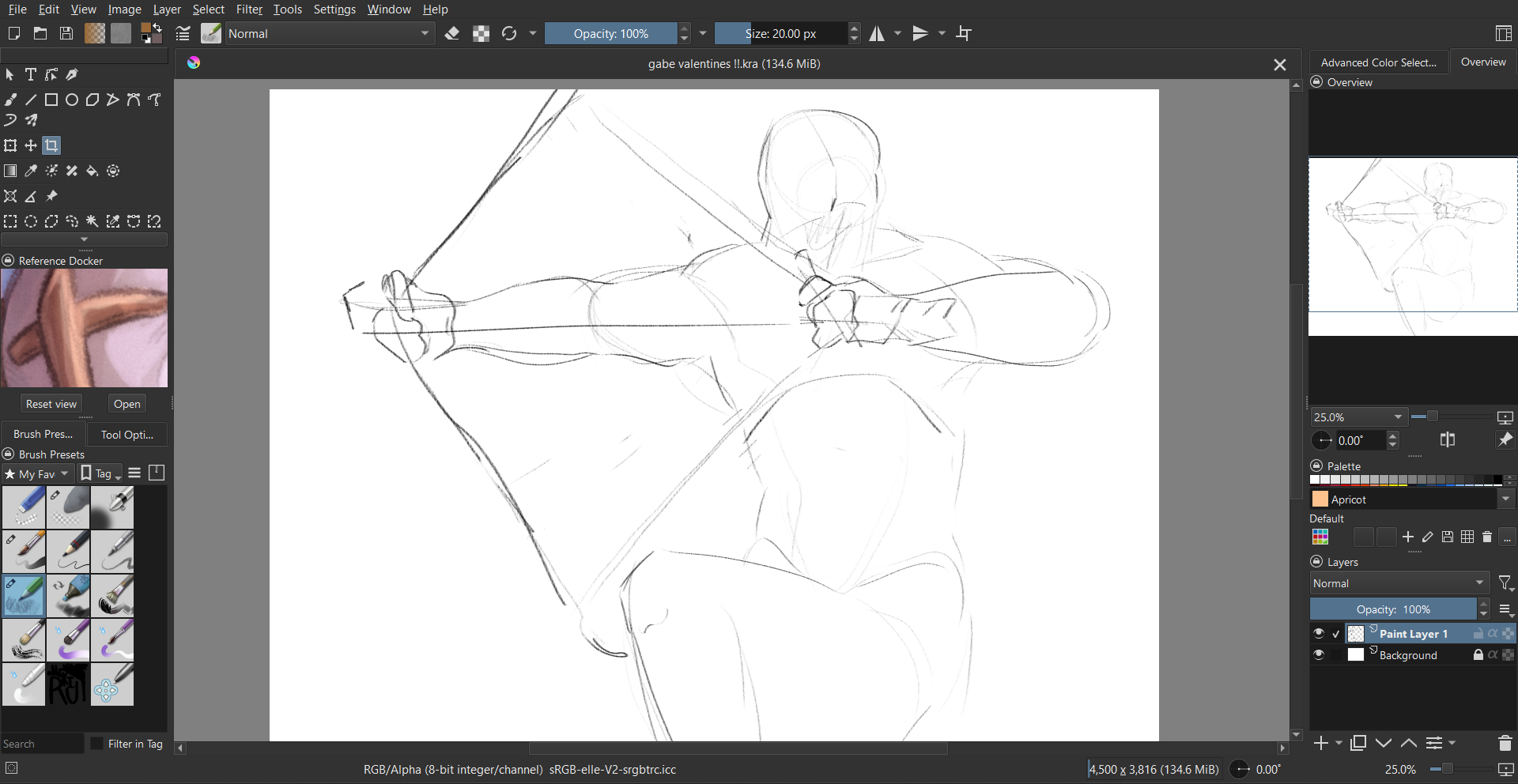
Task: Hide Paint Layer 1 visibility eye
Action: pos(1318,634)
